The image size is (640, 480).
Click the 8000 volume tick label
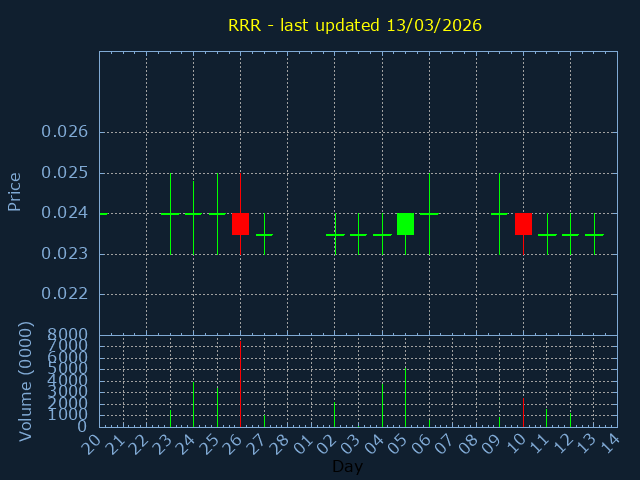tap(66, 335)
